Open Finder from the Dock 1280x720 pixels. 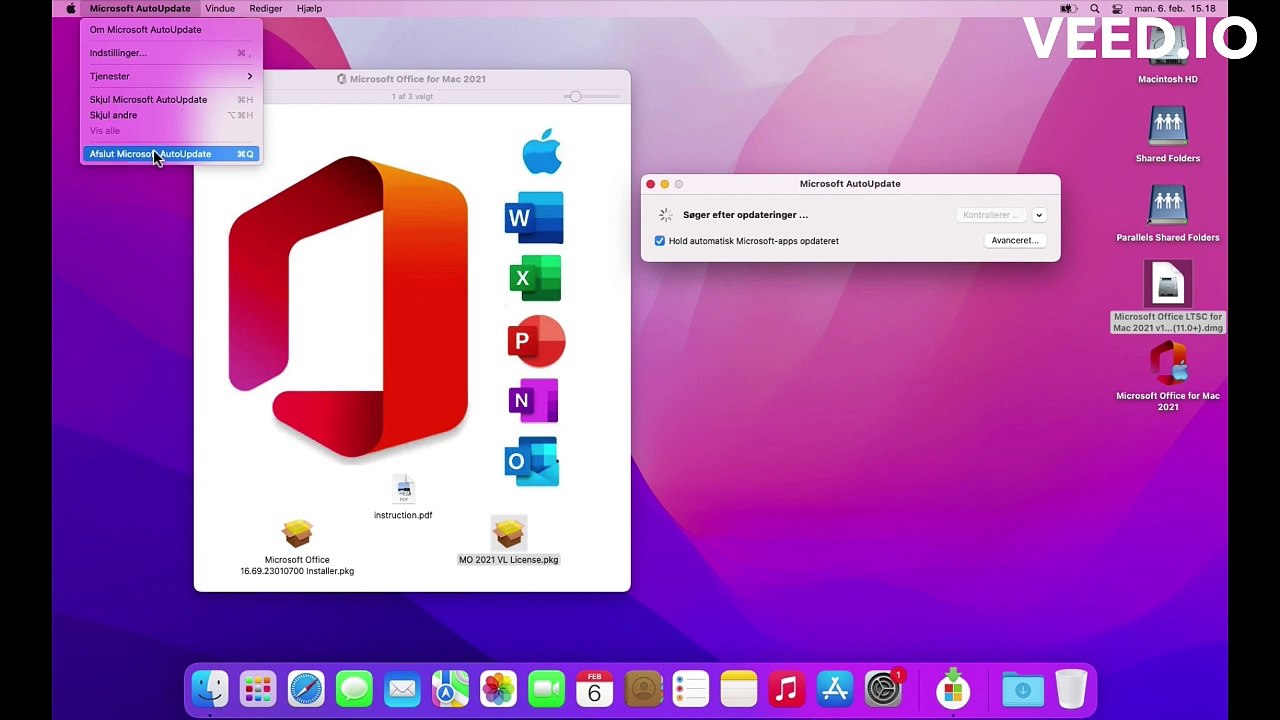pos(210,689)
